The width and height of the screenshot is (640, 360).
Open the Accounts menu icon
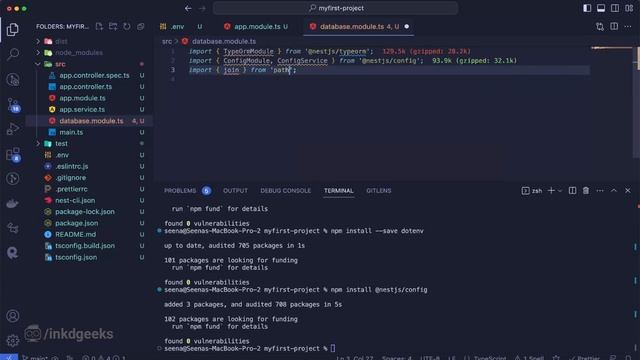tap(13, 316)
